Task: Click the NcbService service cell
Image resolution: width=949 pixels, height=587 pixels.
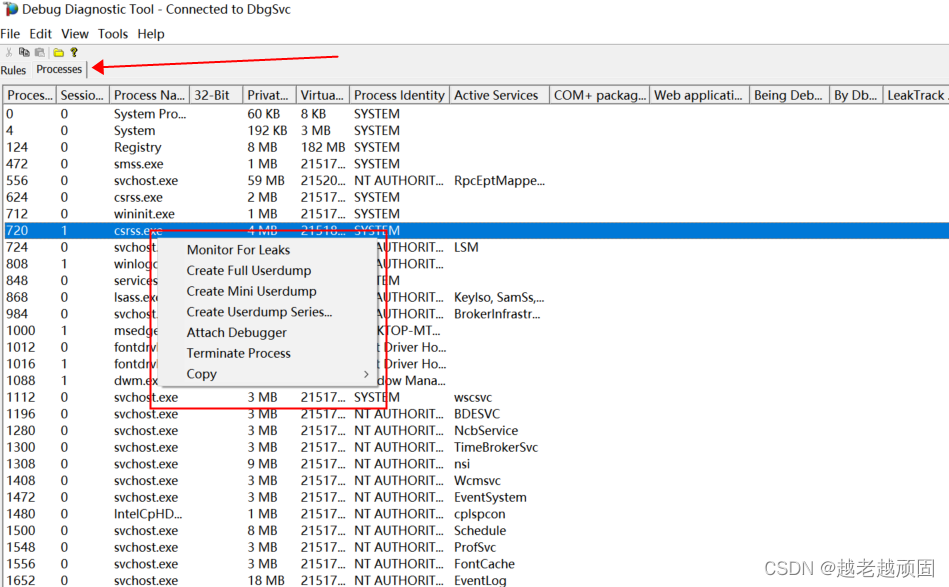Action: click(x=486, y=430)
